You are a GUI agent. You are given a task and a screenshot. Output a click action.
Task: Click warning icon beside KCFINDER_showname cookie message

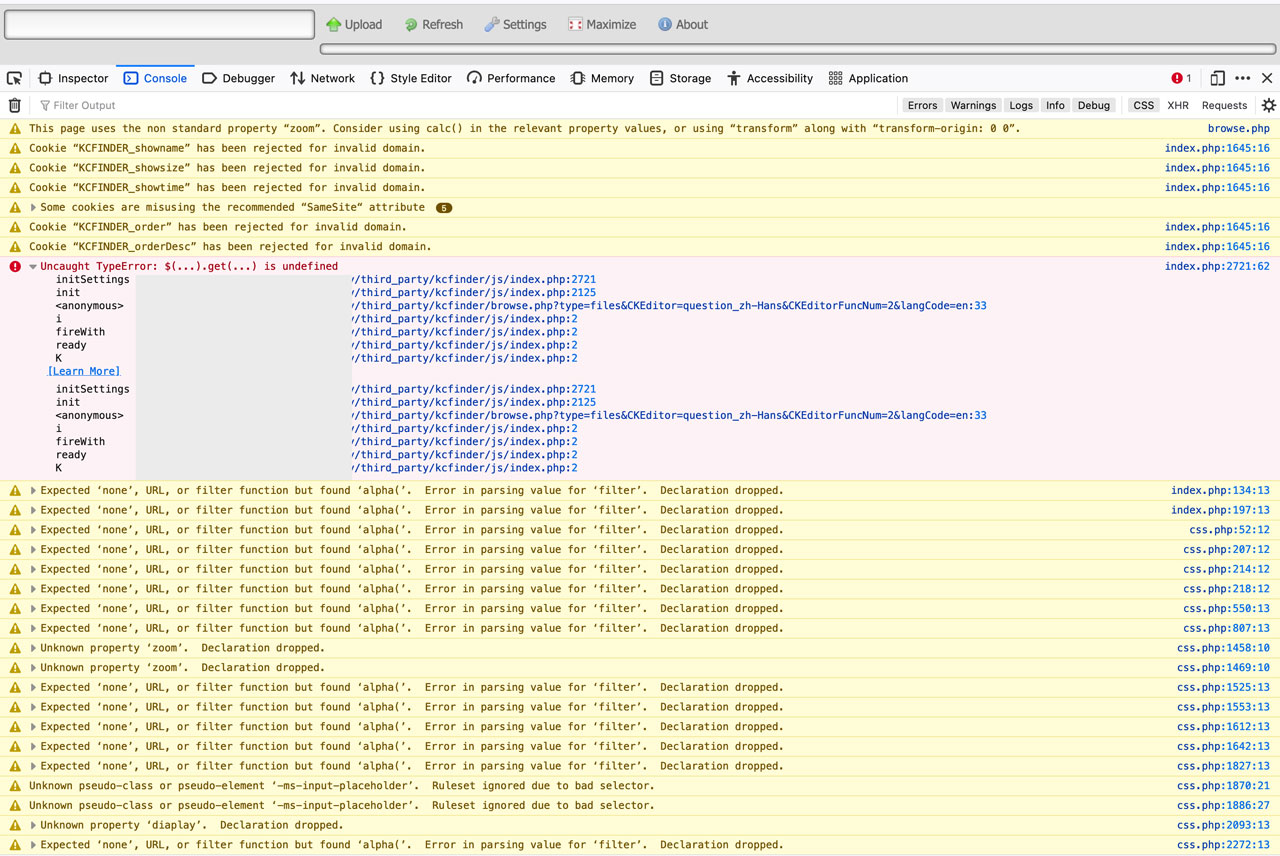pos(14,148)
